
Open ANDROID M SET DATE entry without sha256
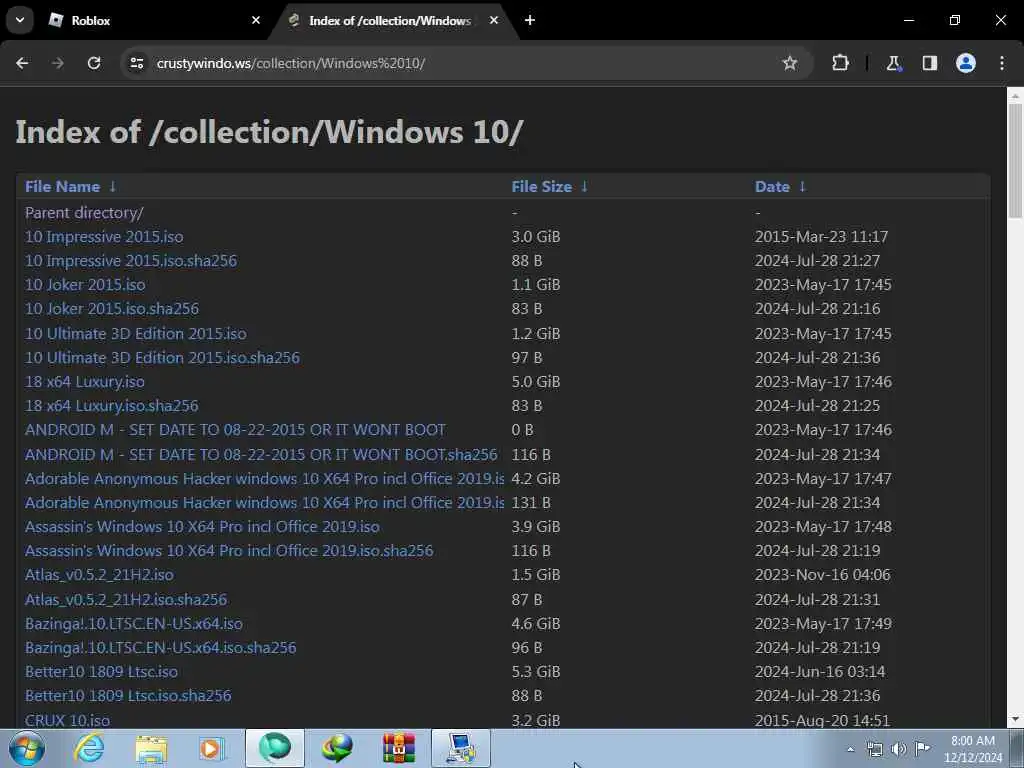[235, 430]
